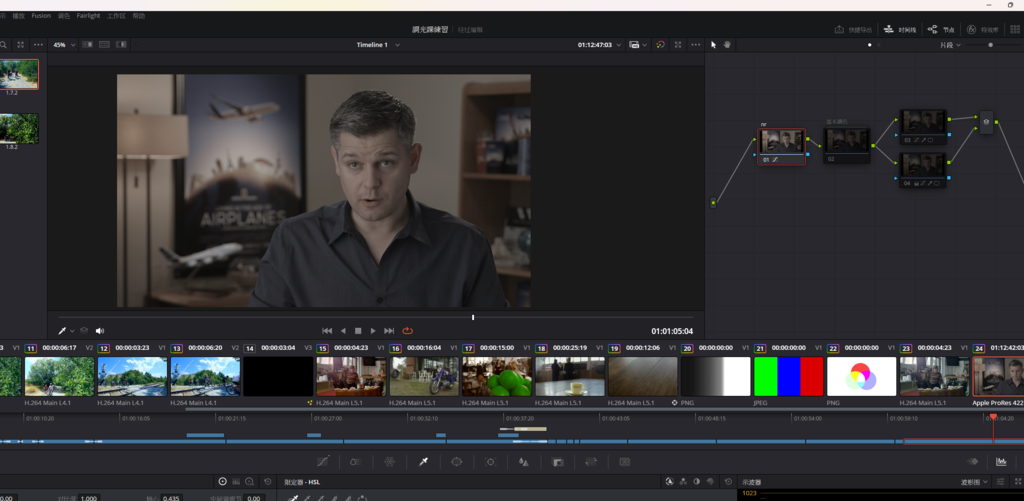Open the 45% viewer zoom dropdown
This screenshot has width=1024, height=501.
[64, 45]
